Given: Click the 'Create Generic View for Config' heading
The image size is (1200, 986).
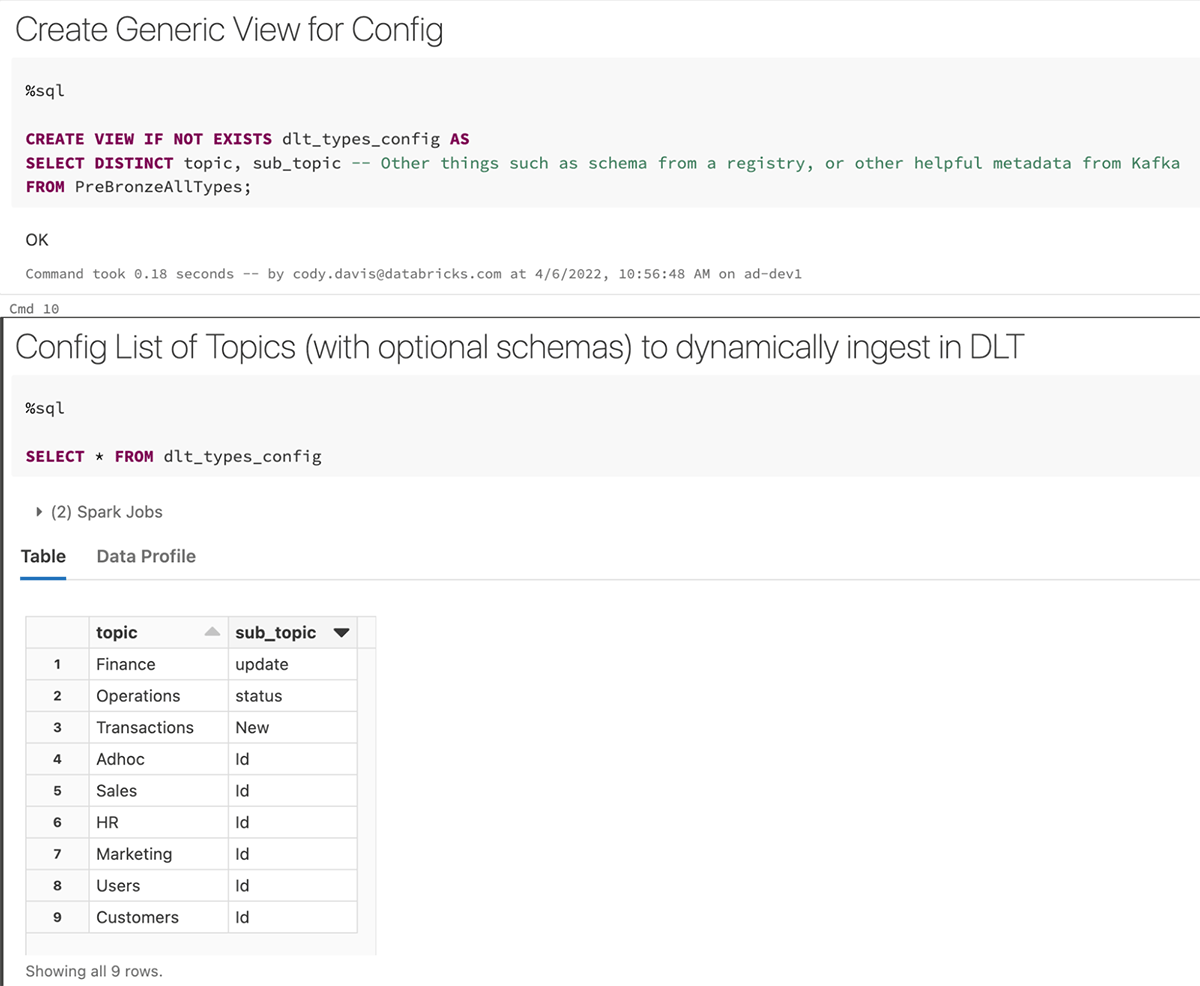Looking at the screenshot, I should coord(229,30).
